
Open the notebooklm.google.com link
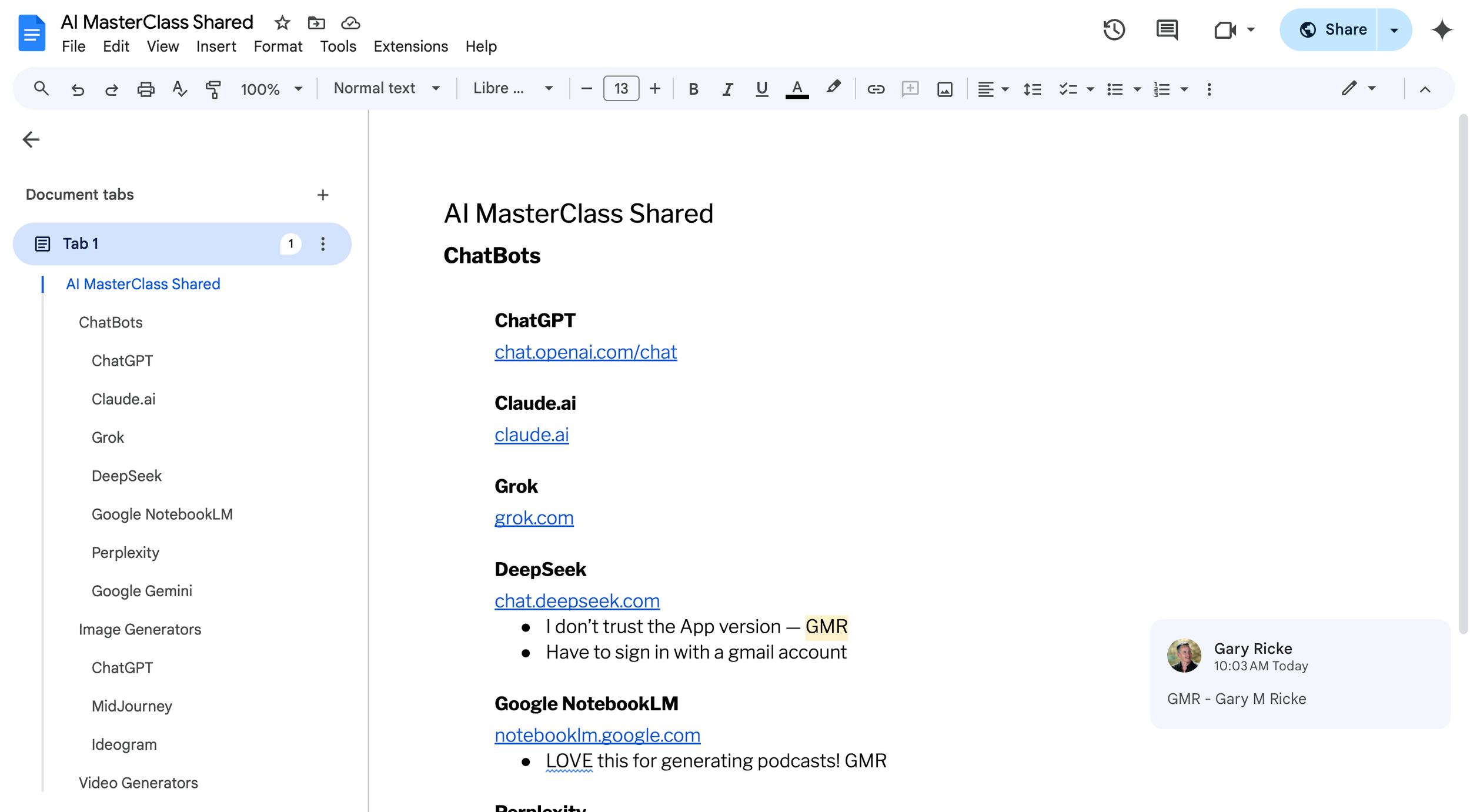pyautogui.click(x=597, y=734)
